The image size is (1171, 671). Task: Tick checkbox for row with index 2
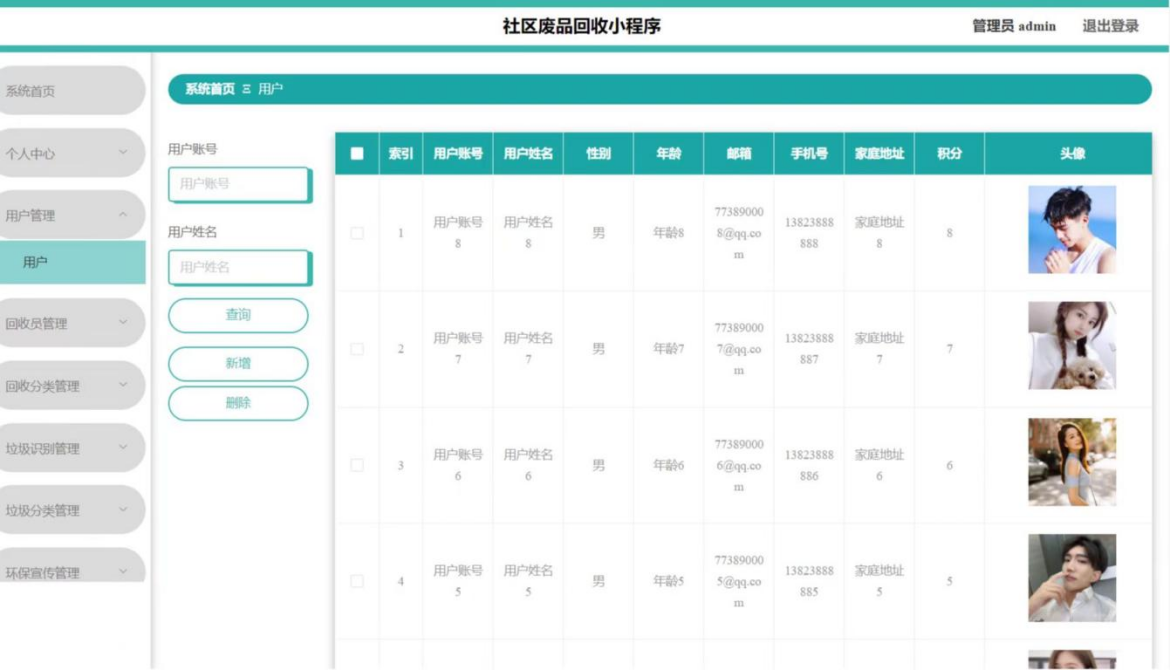point(357,349)
